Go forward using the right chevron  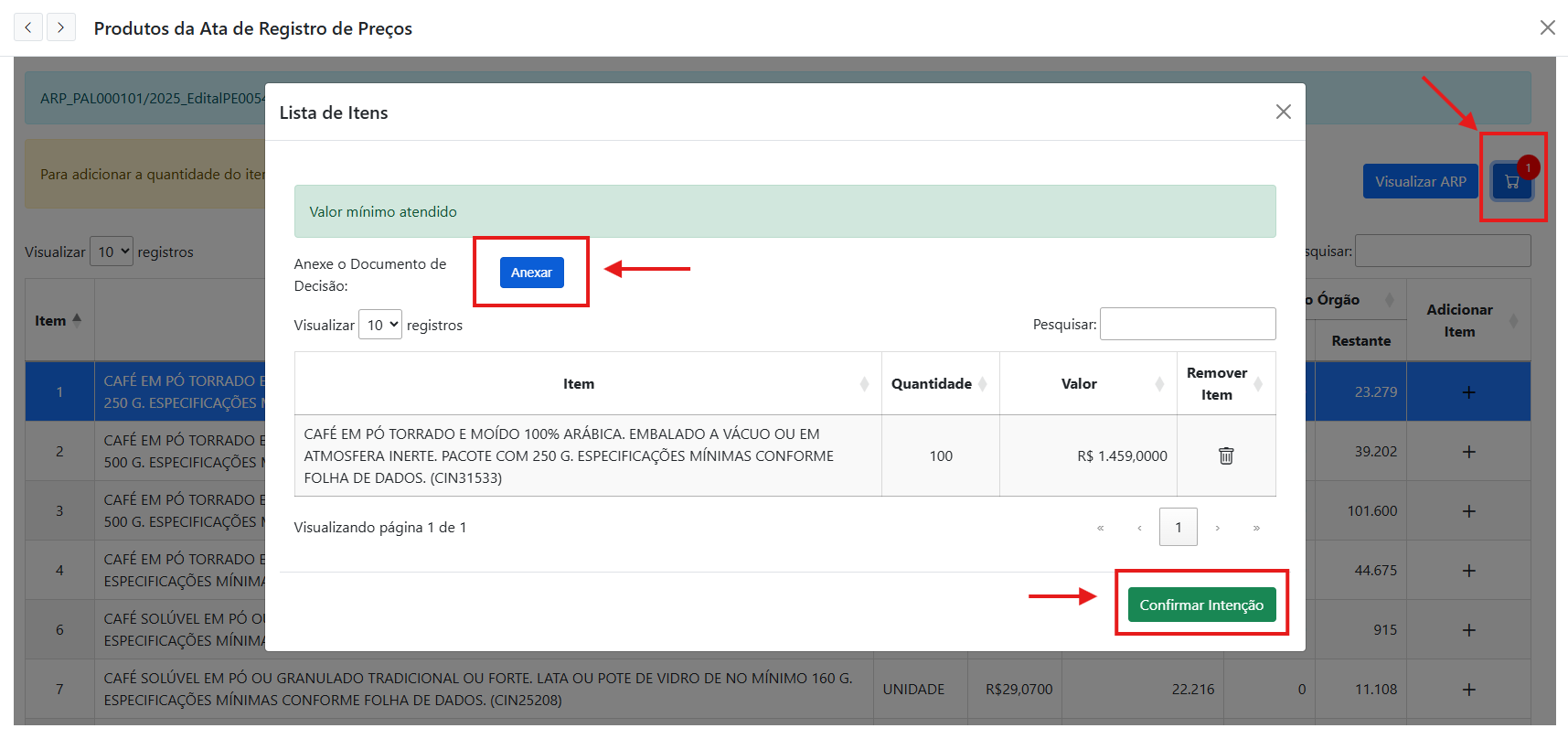pyautogui.click(x=61, y=27)
